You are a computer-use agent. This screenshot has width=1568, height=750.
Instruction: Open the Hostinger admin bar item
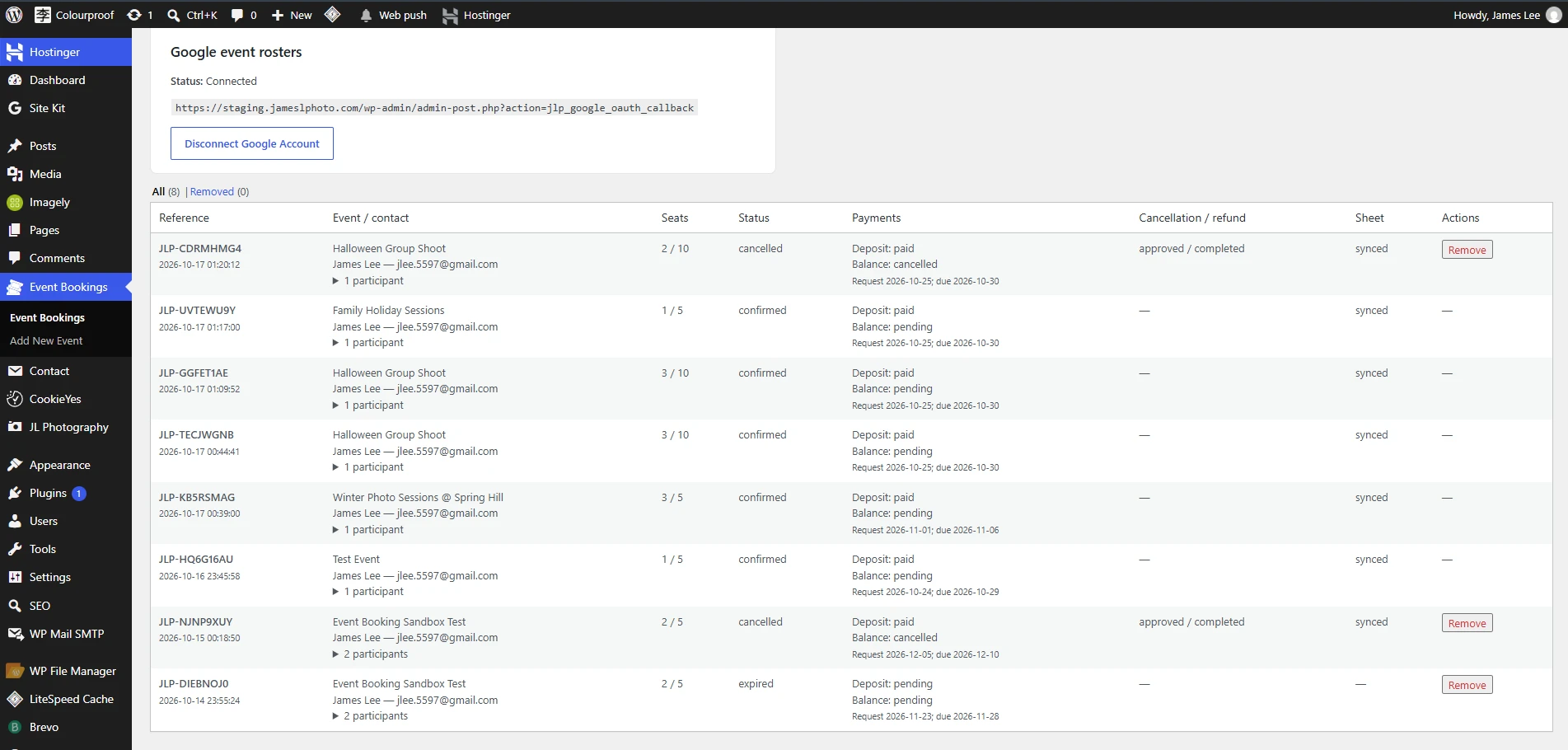pos(476,15)
